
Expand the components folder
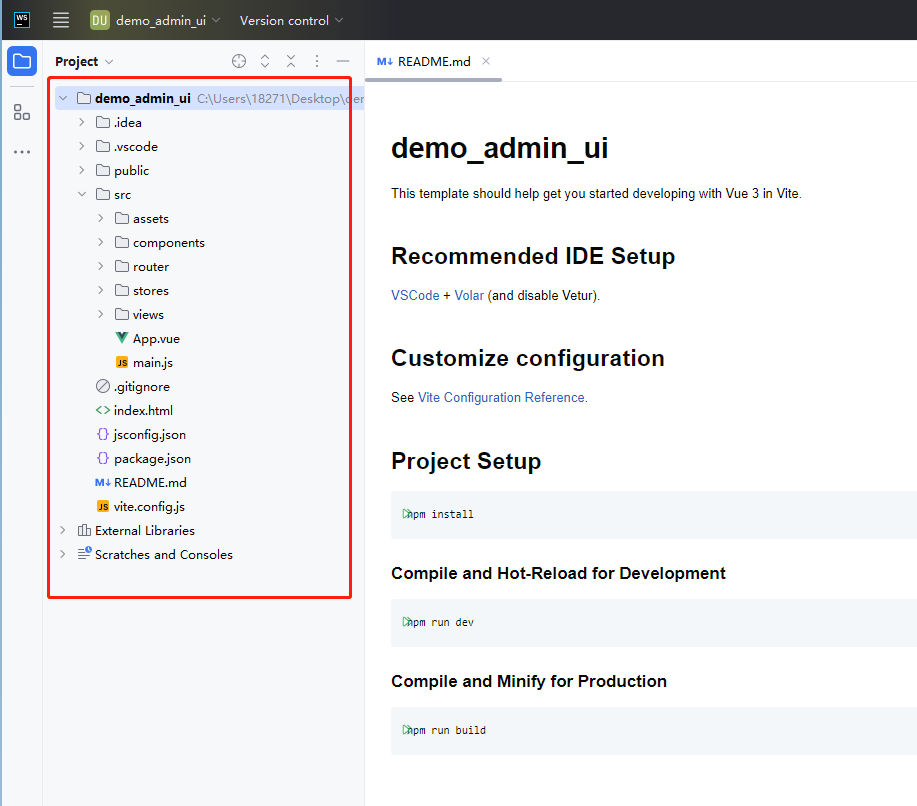coord(101,243)
